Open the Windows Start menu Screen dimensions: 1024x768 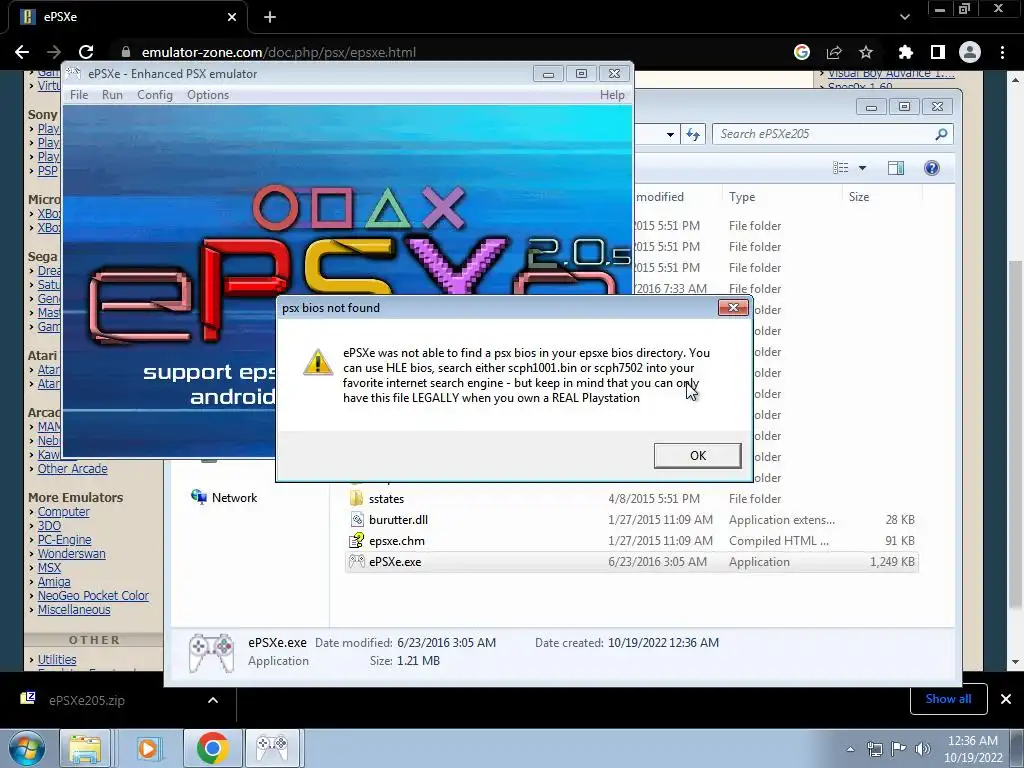pyautogui.click(x=27, y=748)
